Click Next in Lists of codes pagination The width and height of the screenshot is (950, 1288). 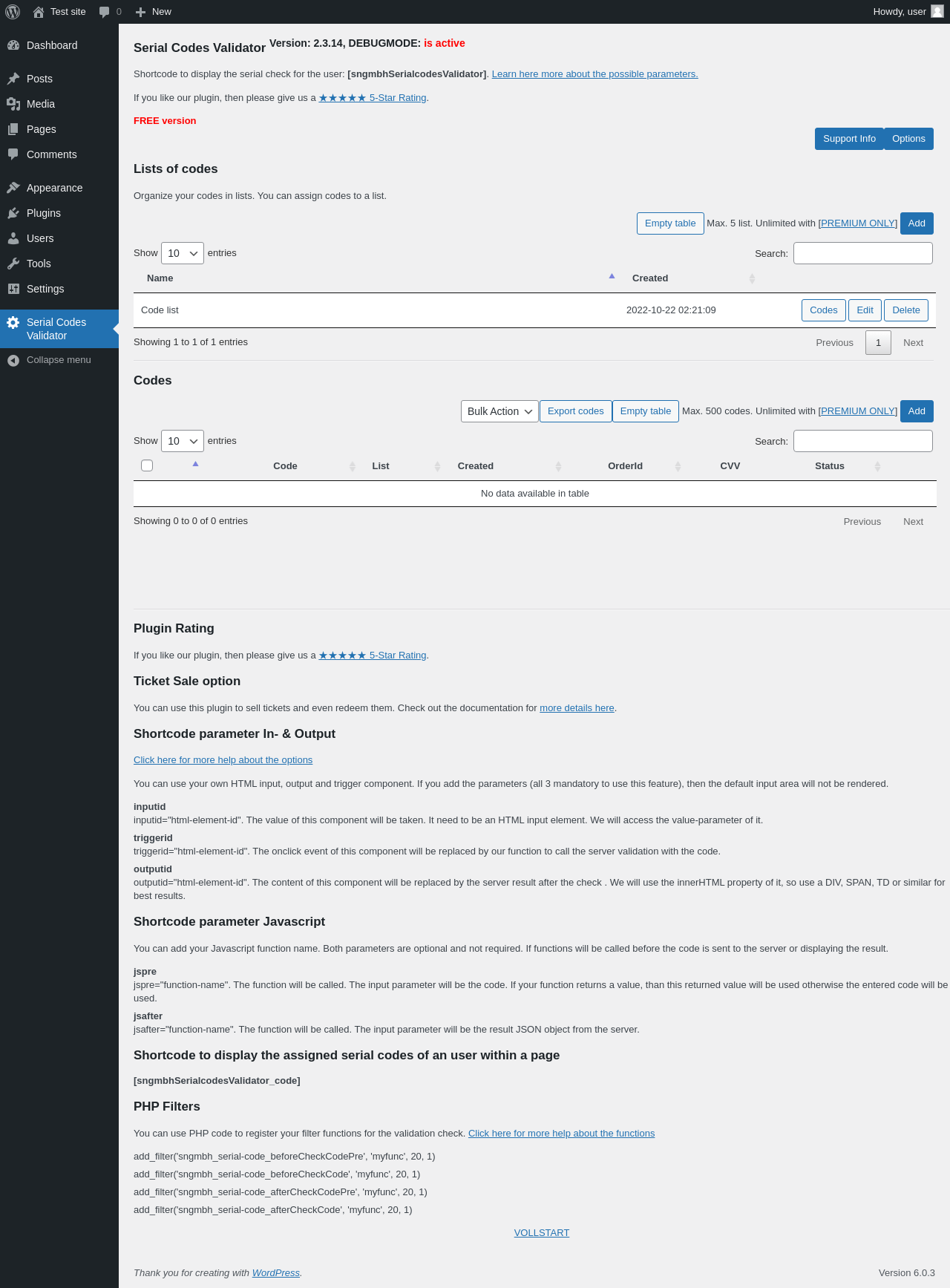[x=913, y=343]
